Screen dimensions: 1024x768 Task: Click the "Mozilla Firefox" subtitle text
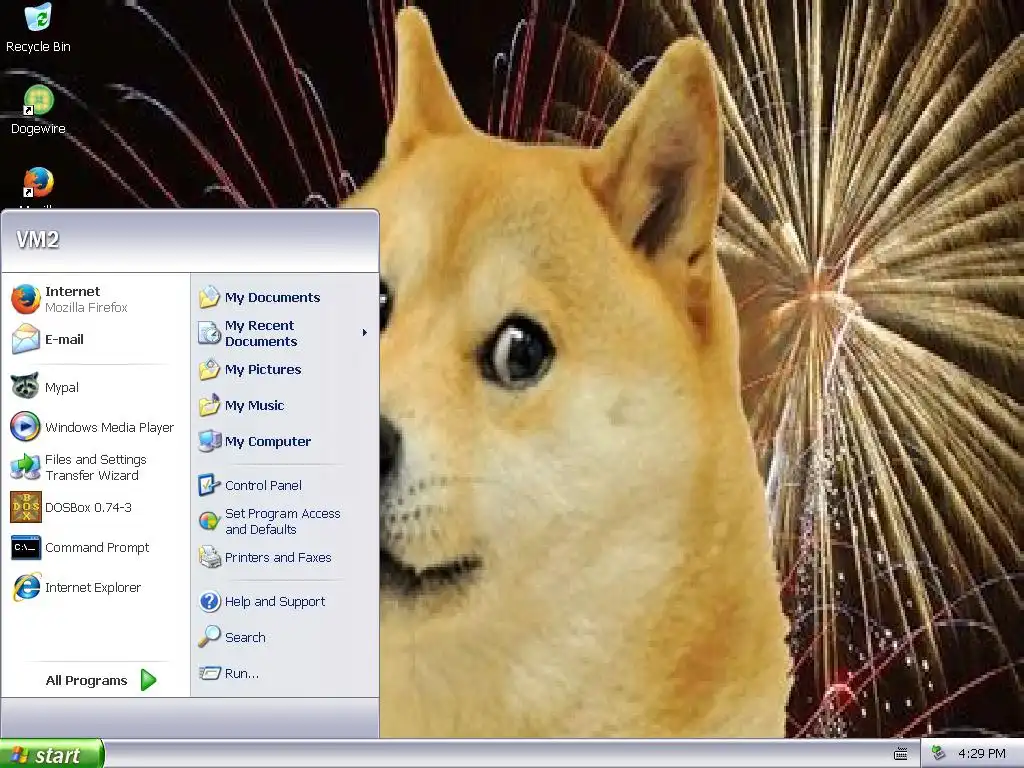86,307
